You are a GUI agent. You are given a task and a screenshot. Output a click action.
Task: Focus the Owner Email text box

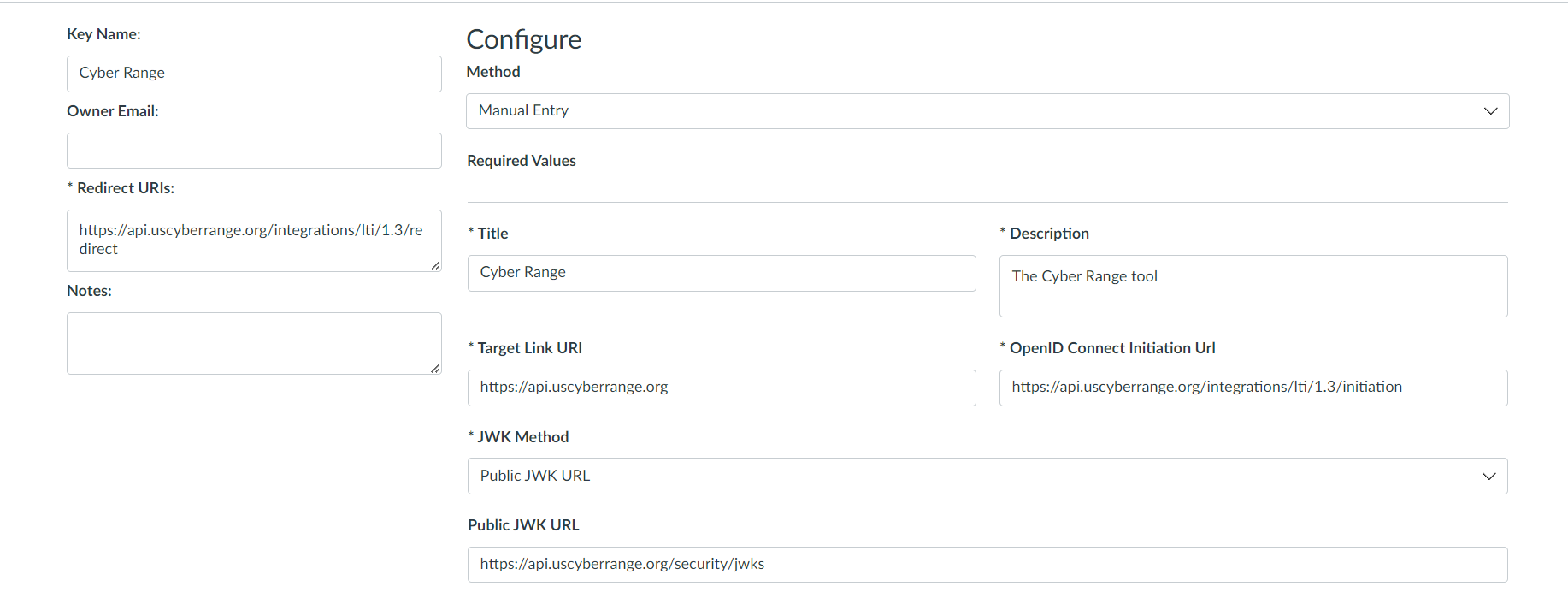(254, 151)
